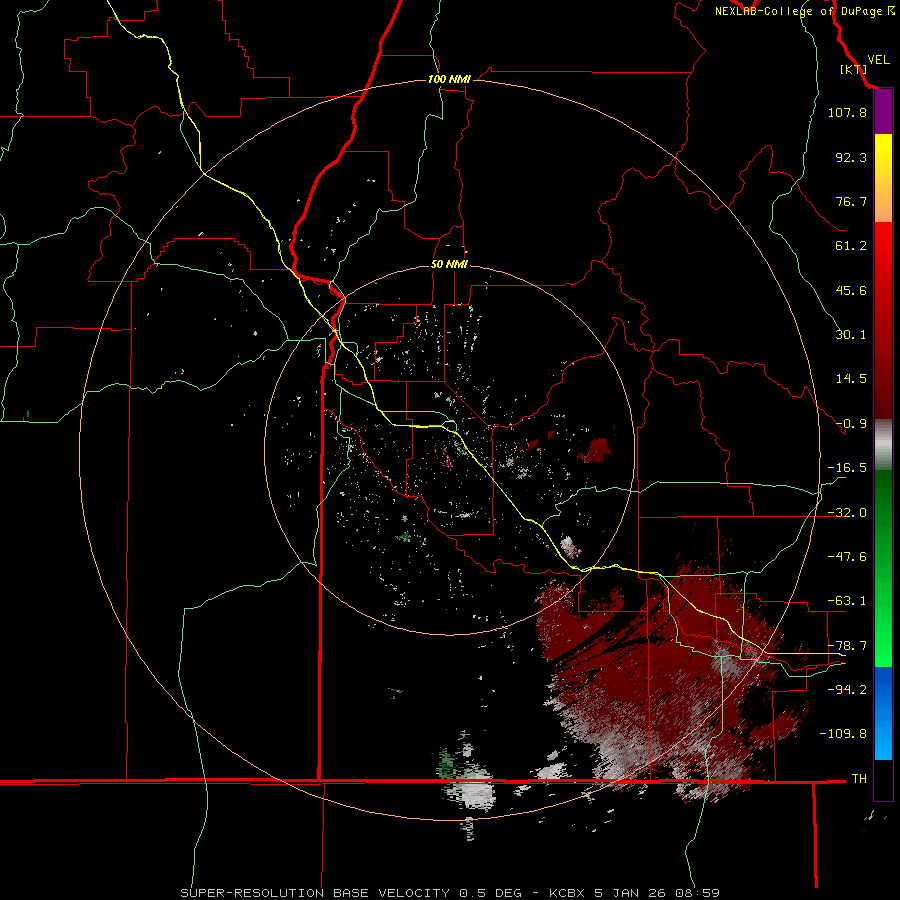Click the 76.7 velocity scale value
The width and height of the screenshot is (900, 900).
pyautogui.click(x=851, y=201)
